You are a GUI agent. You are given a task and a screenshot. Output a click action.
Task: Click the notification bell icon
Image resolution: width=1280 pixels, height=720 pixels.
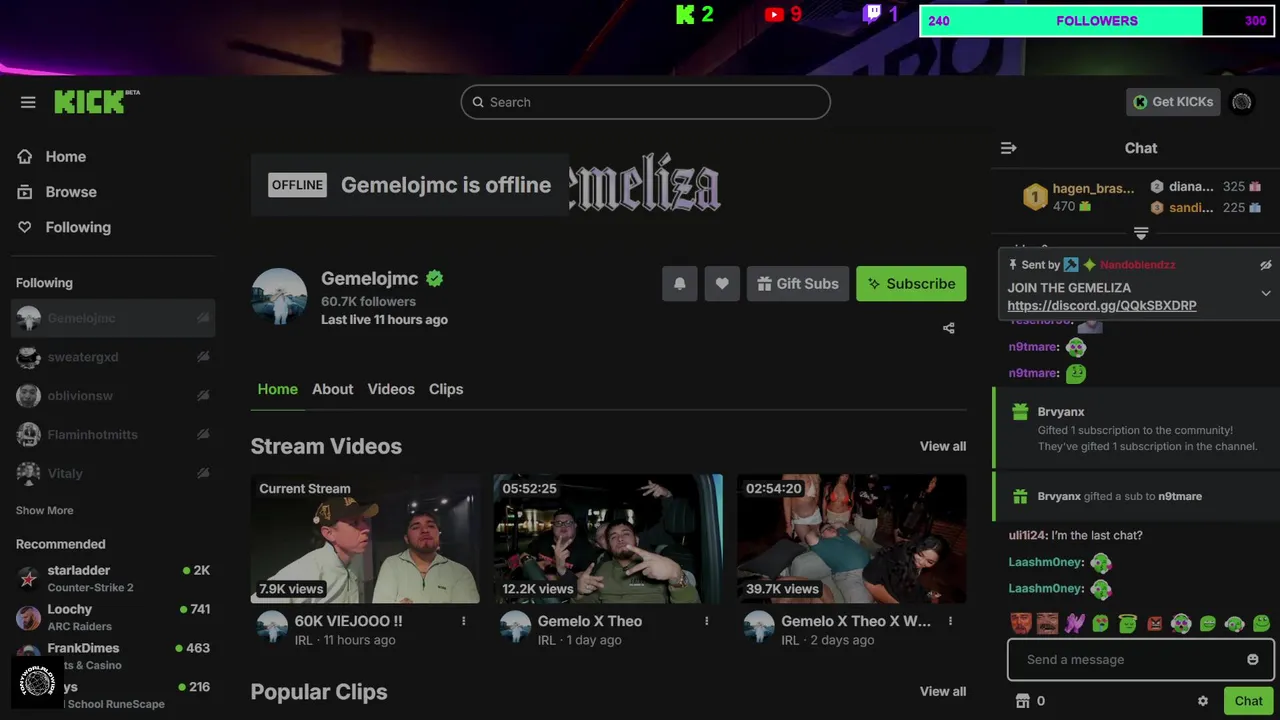(x=680, y=284)
